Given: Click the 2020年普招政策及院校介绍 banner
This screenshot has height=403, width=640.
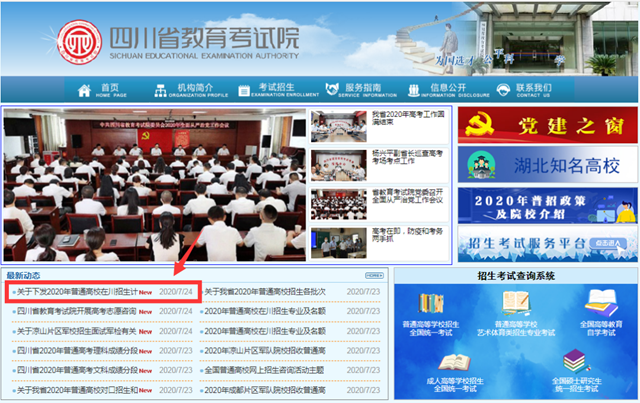Looking at the screenshot, I should (x=547, y=204).
